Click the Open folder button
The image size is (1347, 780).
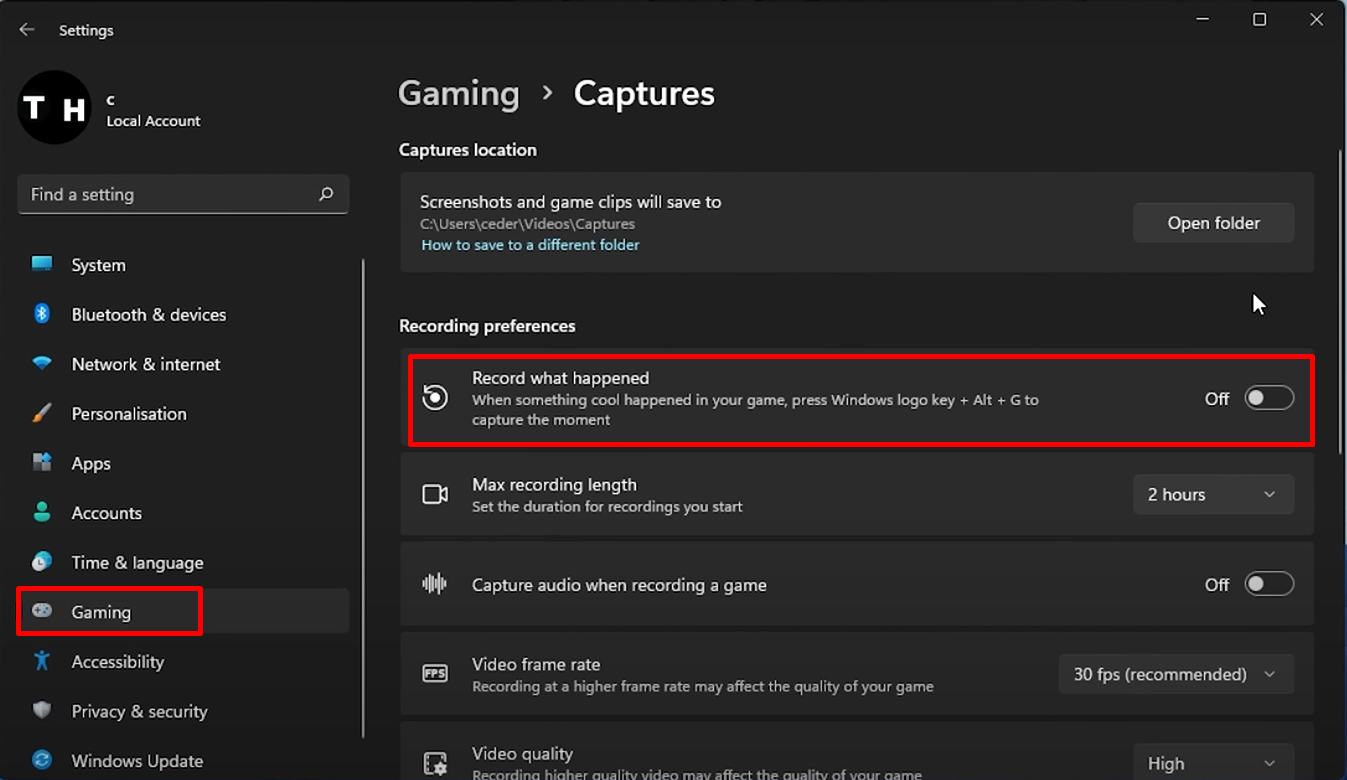pos(1213,222)
